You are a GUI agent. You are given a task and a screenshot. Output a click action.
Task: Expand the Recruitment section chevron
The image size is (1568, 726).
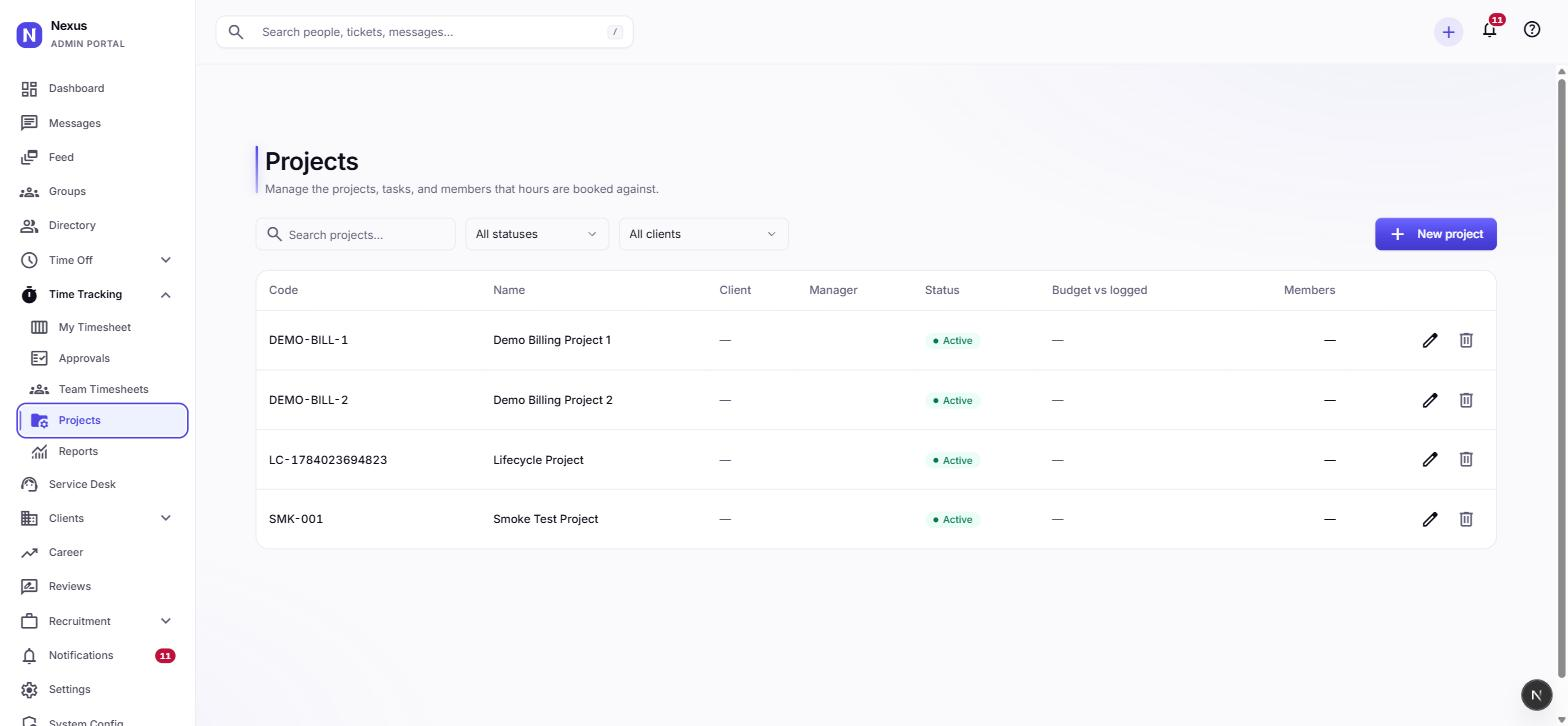click(x=165, y=621)
